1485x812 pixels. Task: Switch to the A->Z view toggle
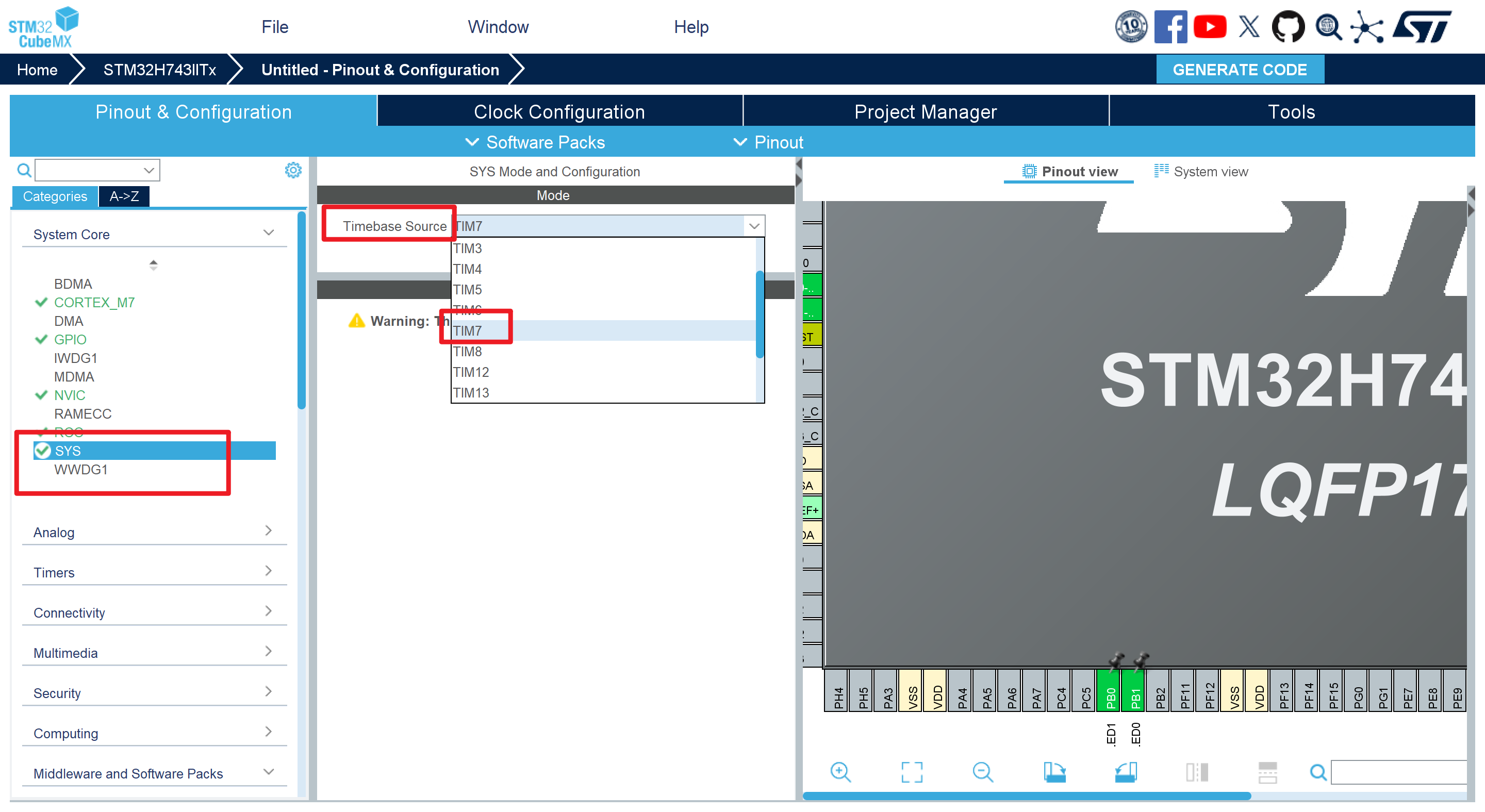click(x=124, y=196)
